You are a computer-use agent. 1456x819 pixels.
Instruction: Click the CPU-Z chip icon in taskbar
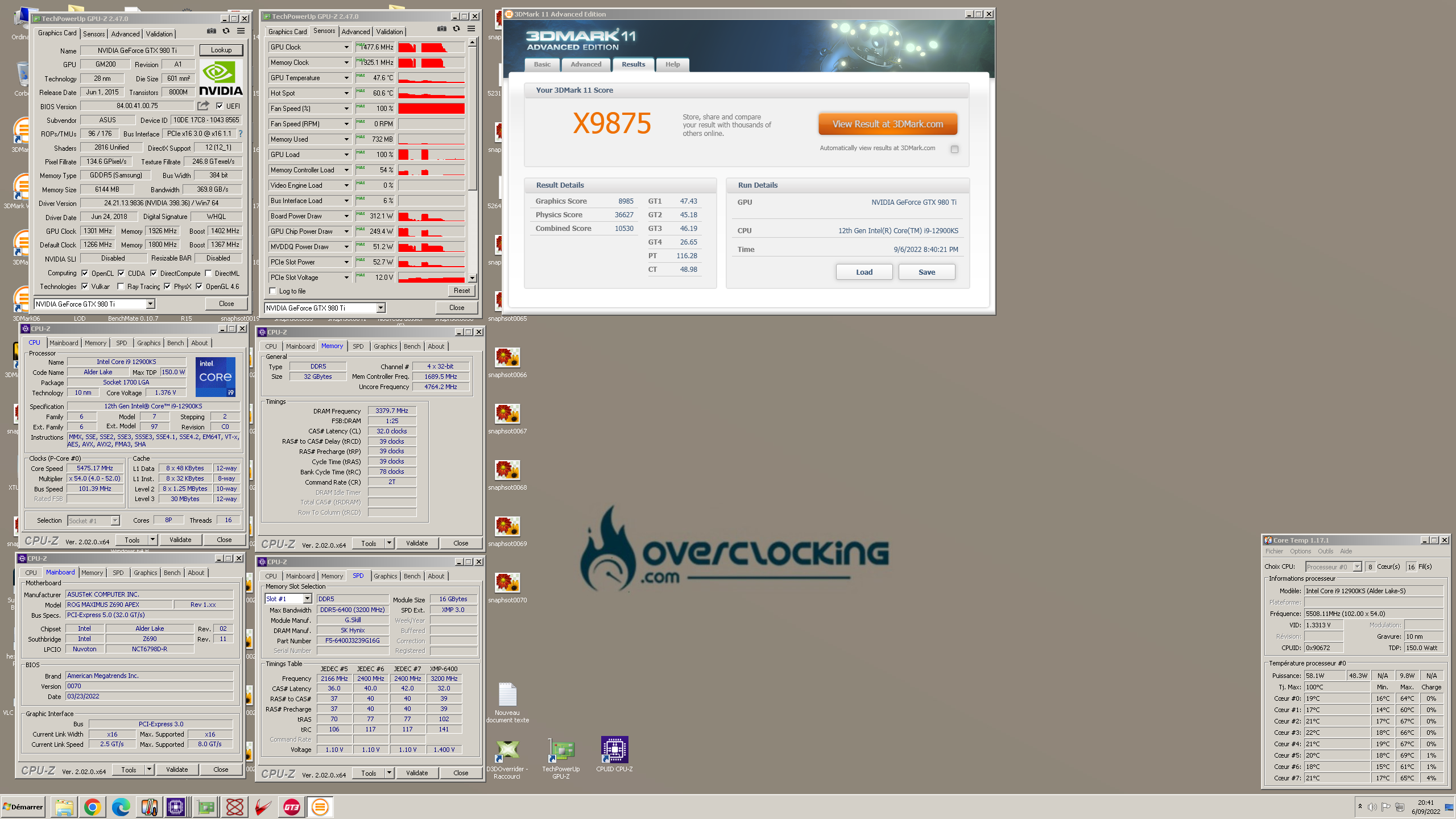tap(176, 806)
